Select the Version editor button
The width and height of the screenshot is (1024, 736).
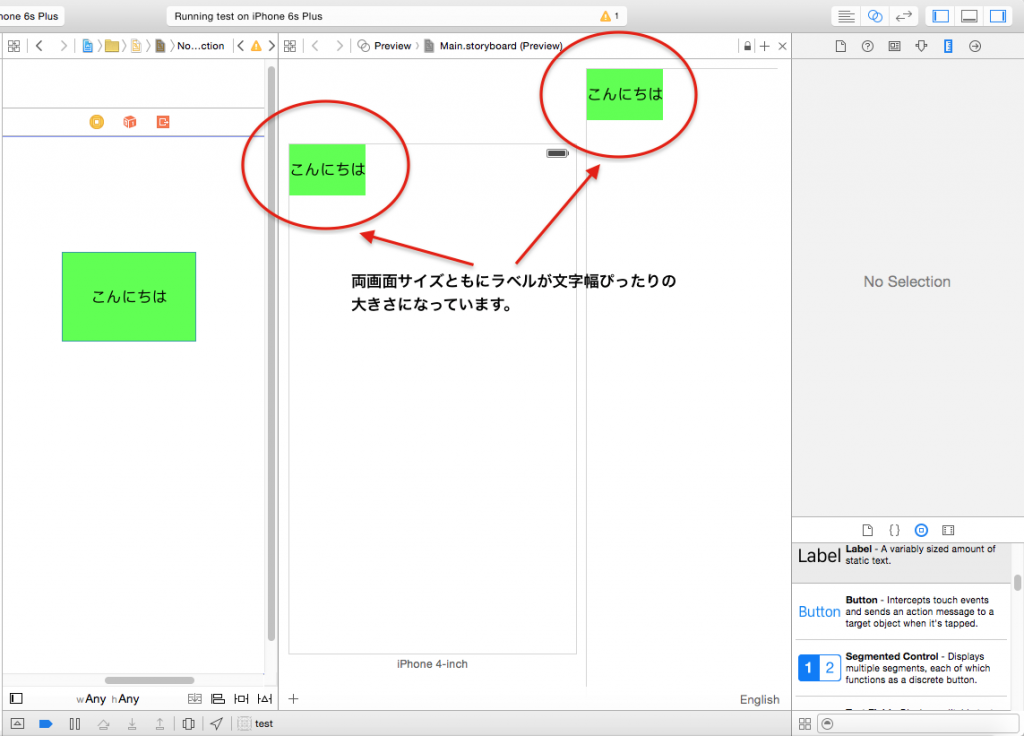click(904, 16)
